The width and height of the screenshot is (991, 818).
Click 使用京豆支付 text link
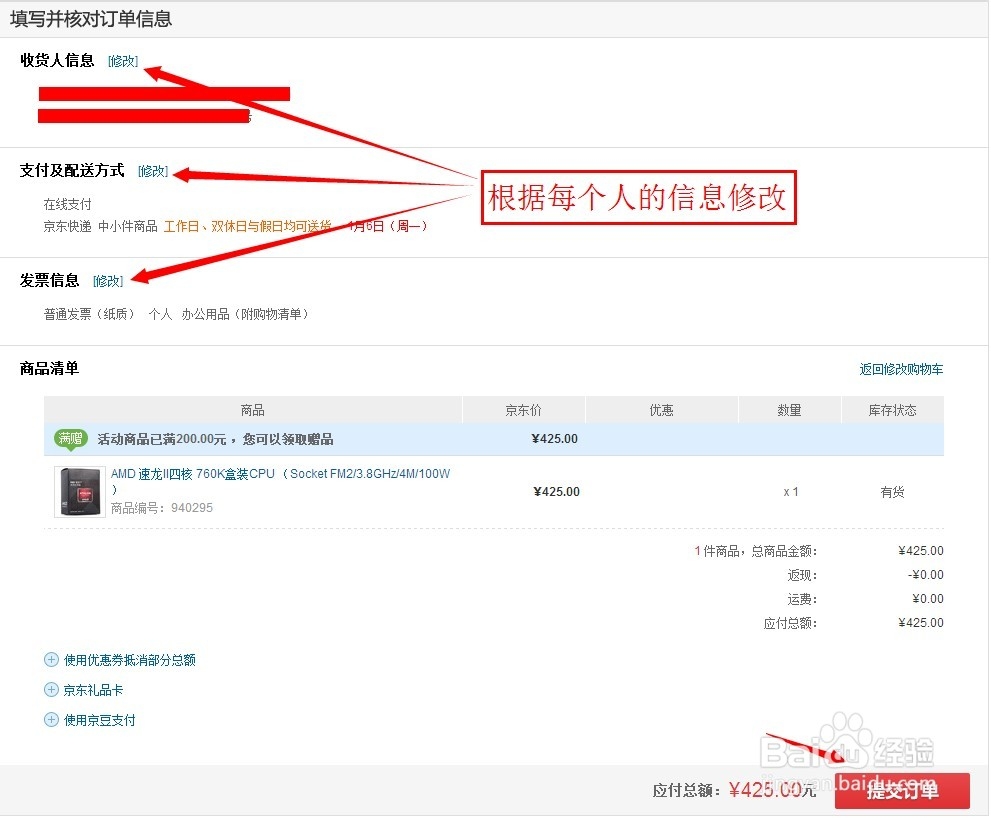[100, 720]
